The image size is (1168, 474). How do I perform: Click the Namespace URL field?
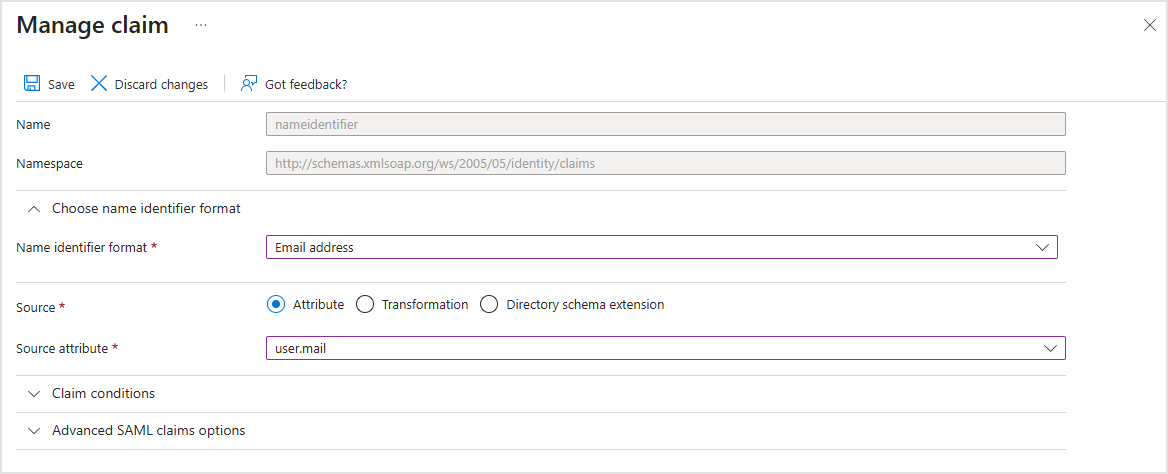tap(666, 164)
